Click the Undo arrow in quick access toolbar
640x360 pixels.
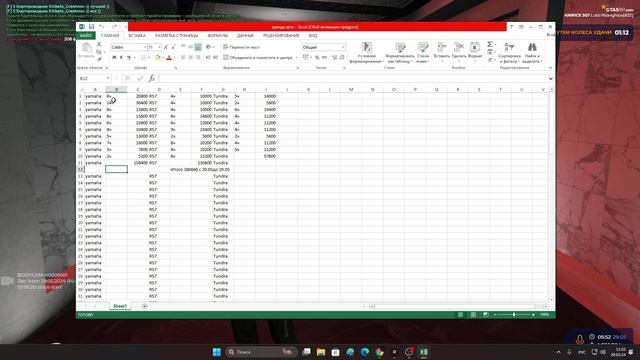click(x=102, y=27)
